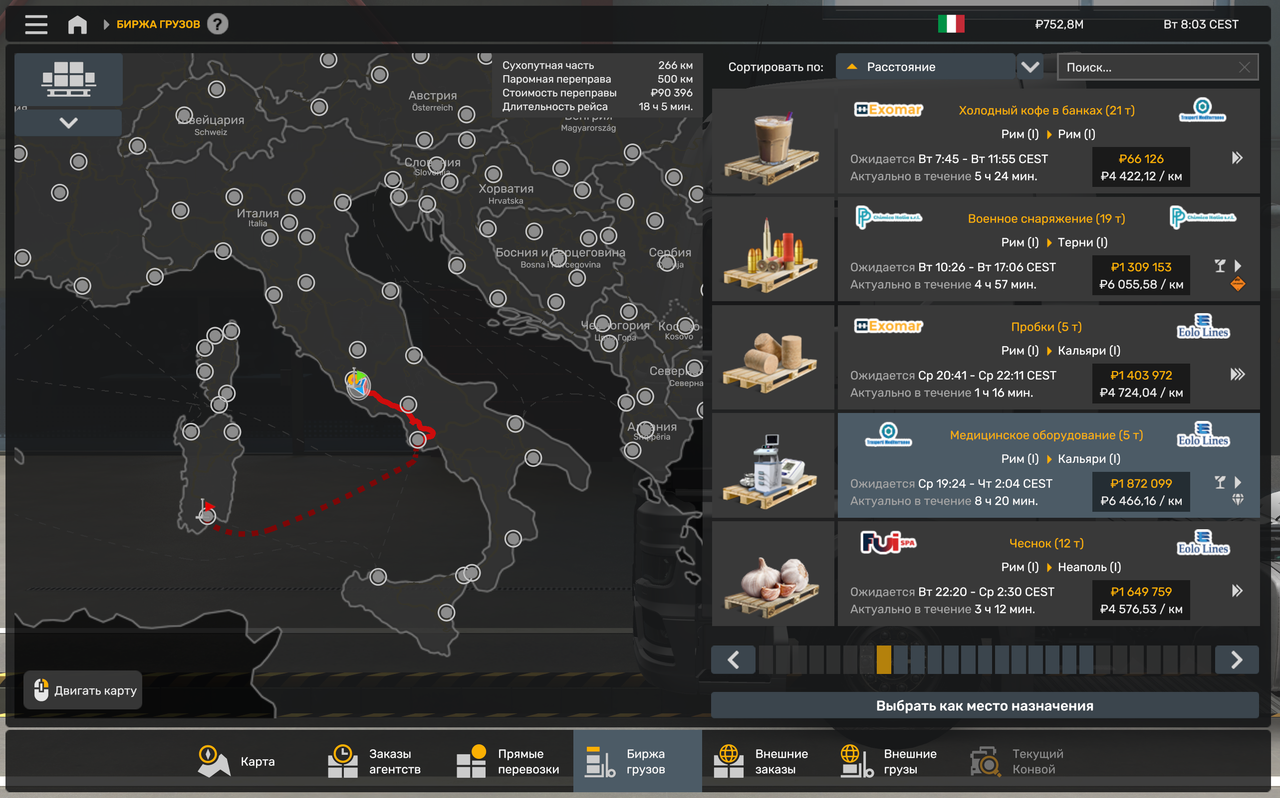The image size is (1280, 798).
Task: Click price ₽1 872 099 on medical job
Action: coord(1141,483)
